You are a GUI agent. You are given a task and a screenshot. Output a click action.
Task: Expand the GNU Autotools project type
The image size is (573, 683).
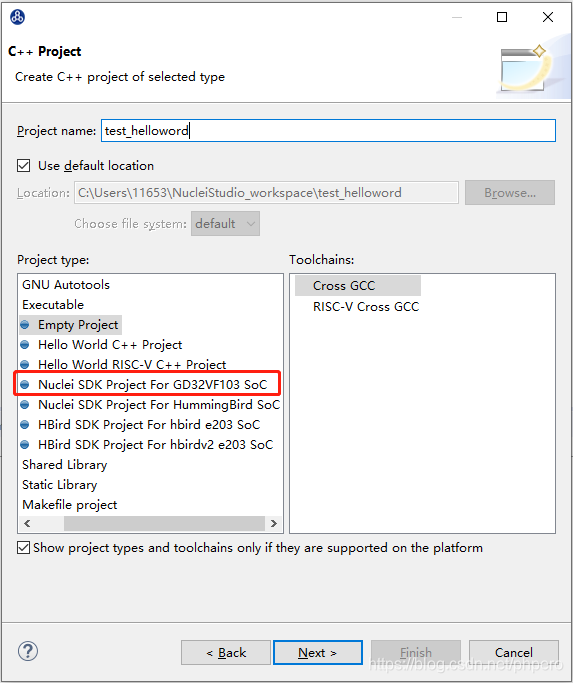click(66, 285)
